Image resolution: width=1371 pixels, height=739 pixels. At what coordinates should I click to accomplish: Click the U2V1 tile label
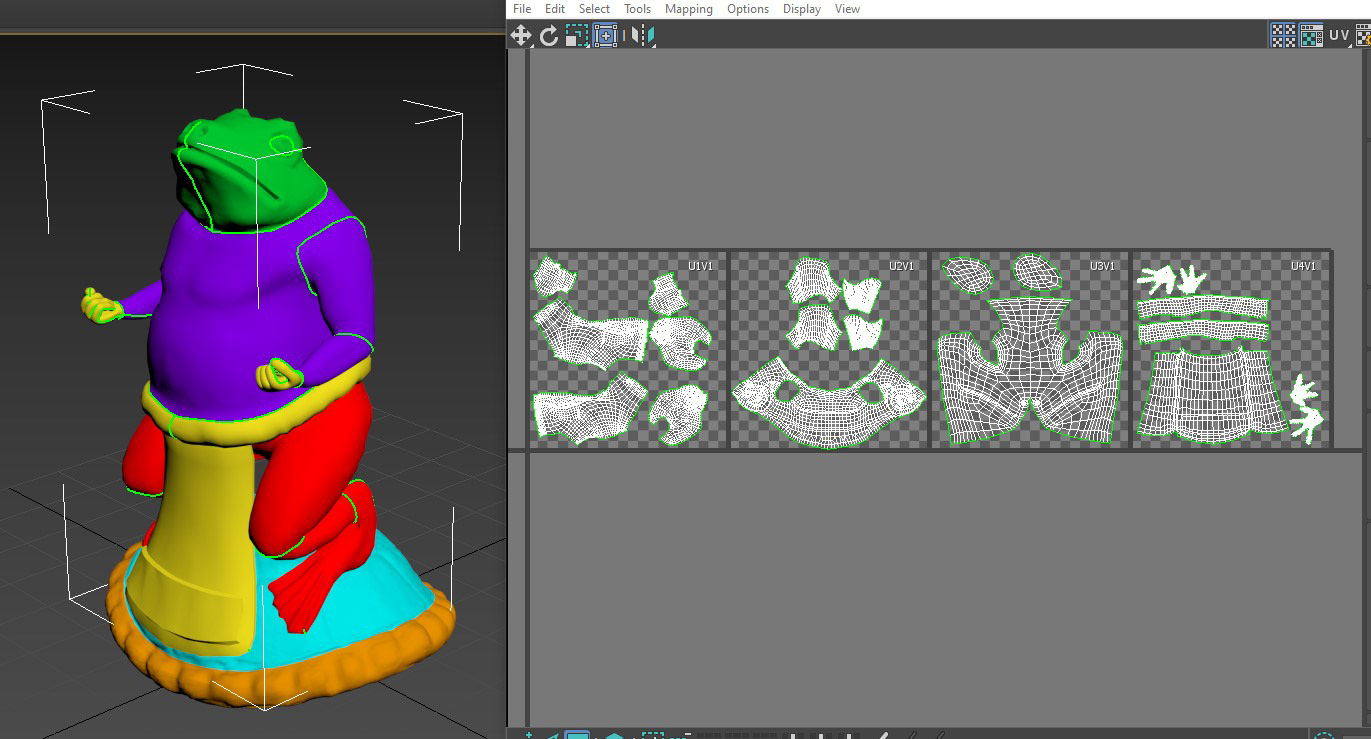point(902,266)
